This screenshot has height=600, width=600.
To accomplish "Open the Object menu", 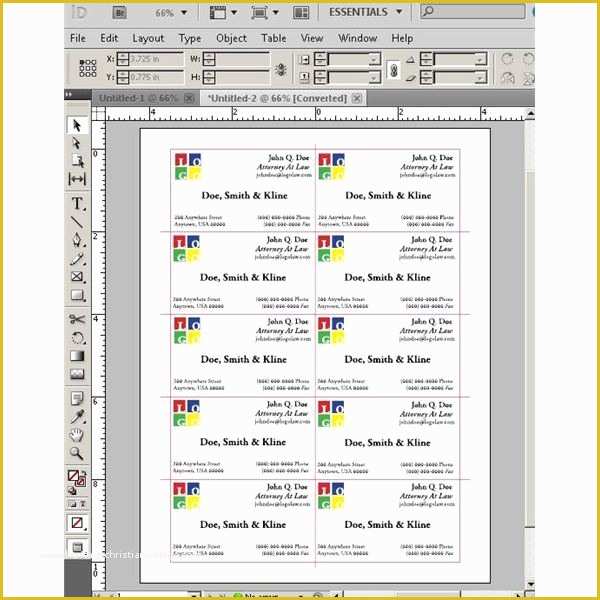I will click(x=231, y=38).
